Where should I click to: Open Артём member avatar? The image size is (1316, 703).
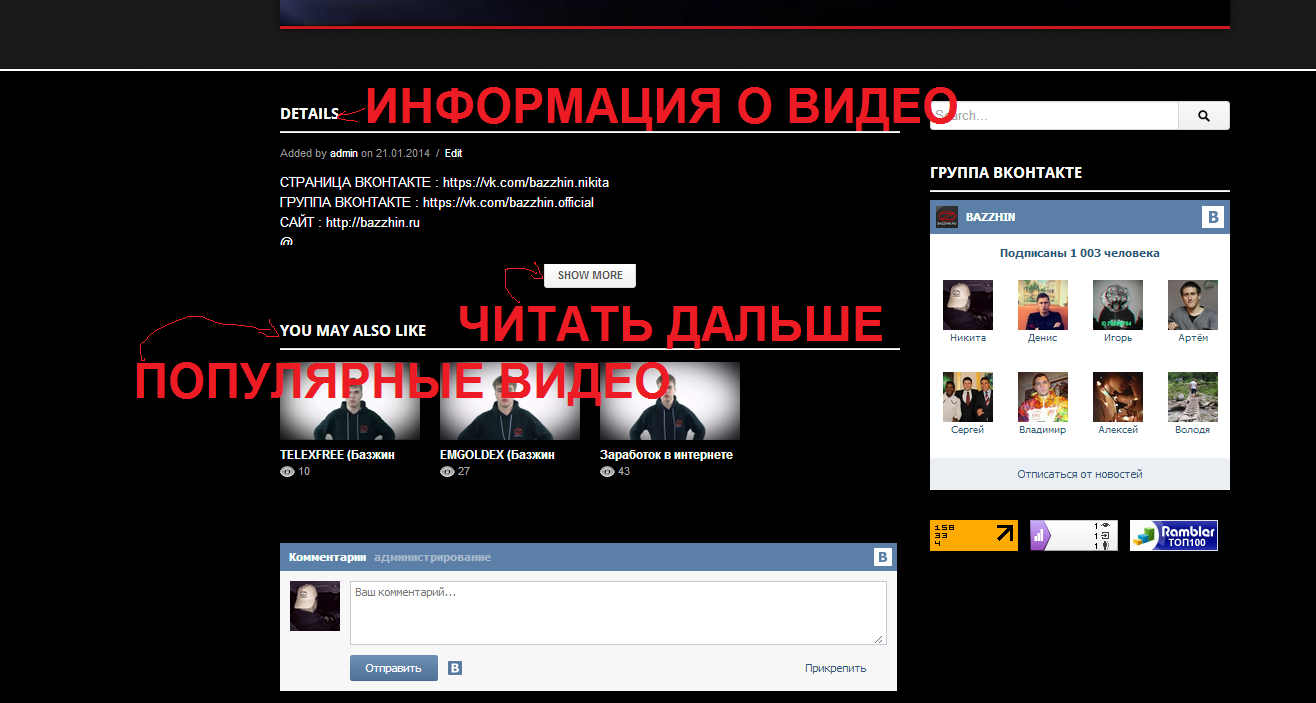pos(1193,305)
